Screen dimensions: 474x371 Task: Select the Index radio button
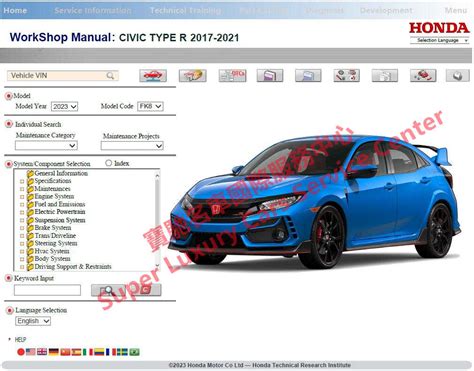[108, 163]
